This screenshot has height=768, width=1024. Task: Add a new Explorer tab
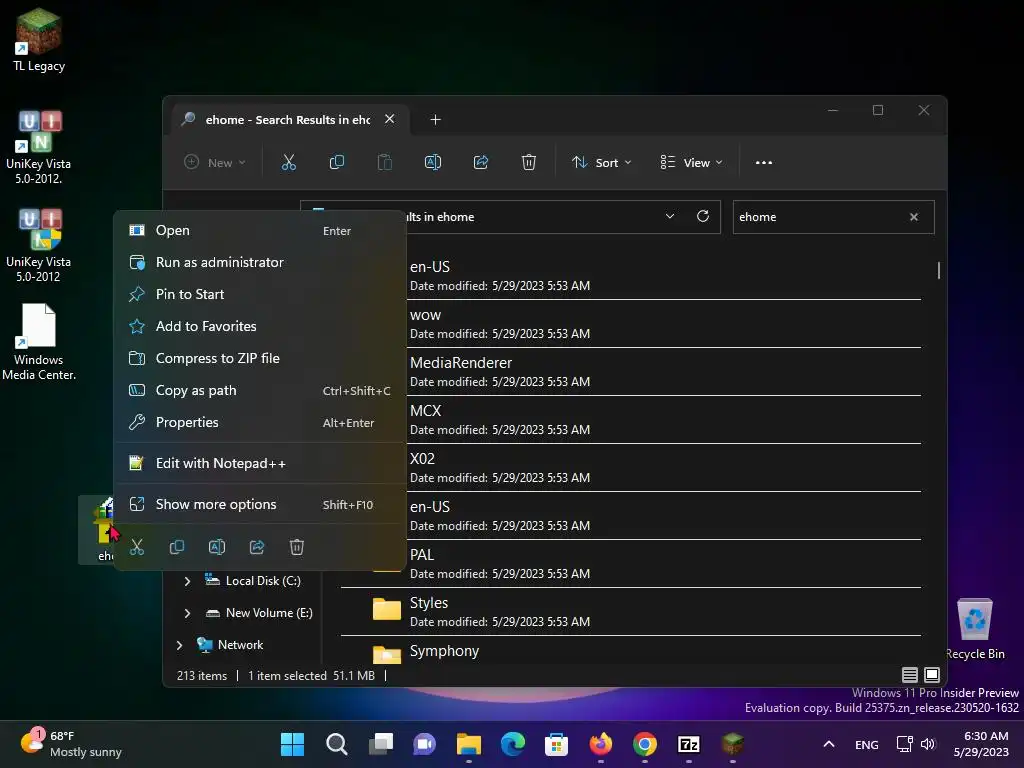436,120
